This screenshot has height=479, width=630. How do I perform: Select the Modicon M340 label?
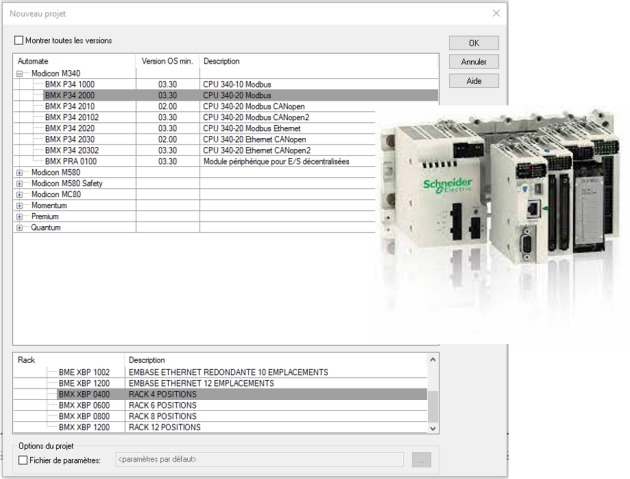point(55,74)
